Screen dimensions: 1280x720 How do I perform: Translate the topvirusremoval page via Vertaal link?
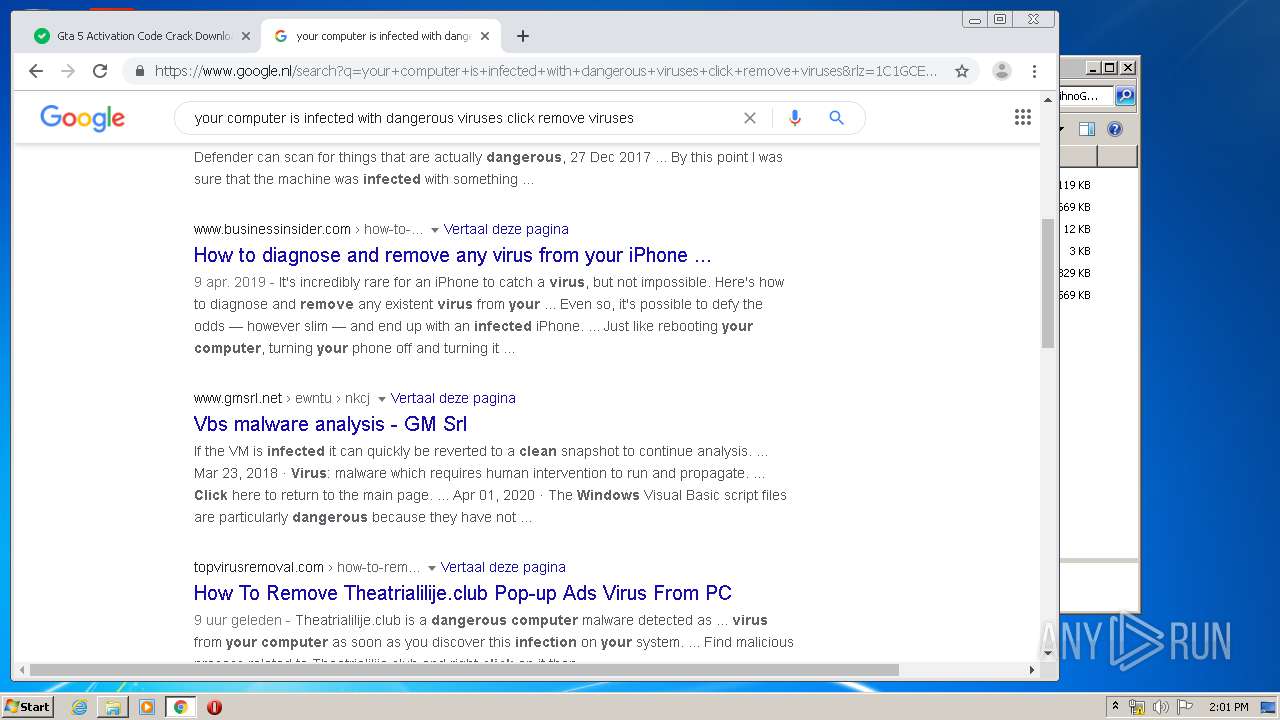point(503,567)
